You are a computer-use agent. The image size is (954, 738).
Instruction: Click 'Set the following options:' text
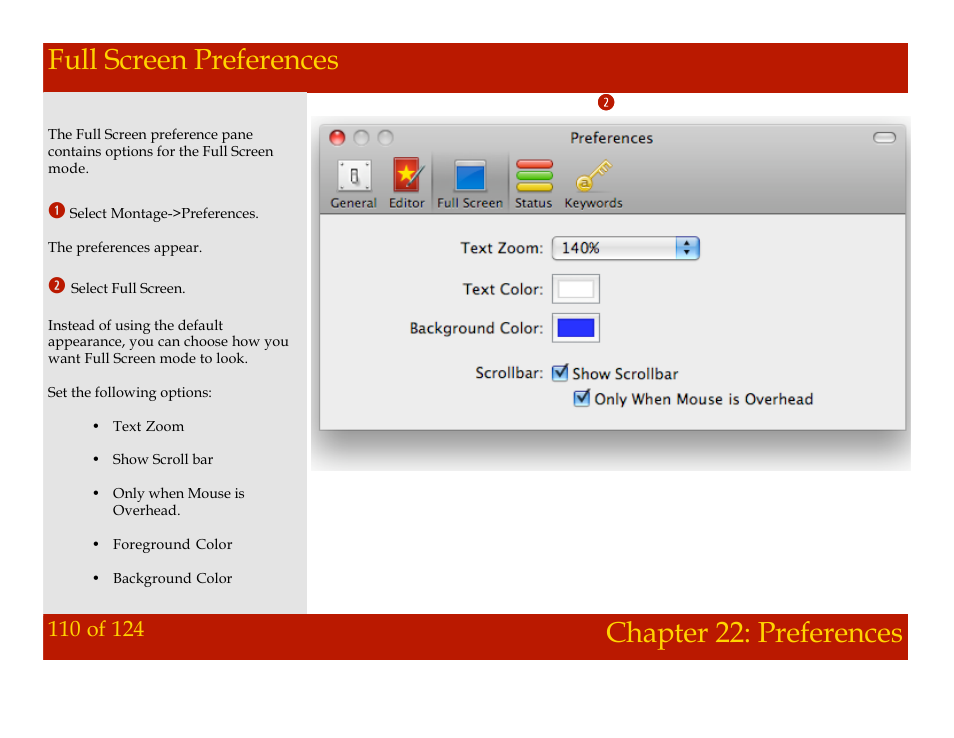[130, 392]
